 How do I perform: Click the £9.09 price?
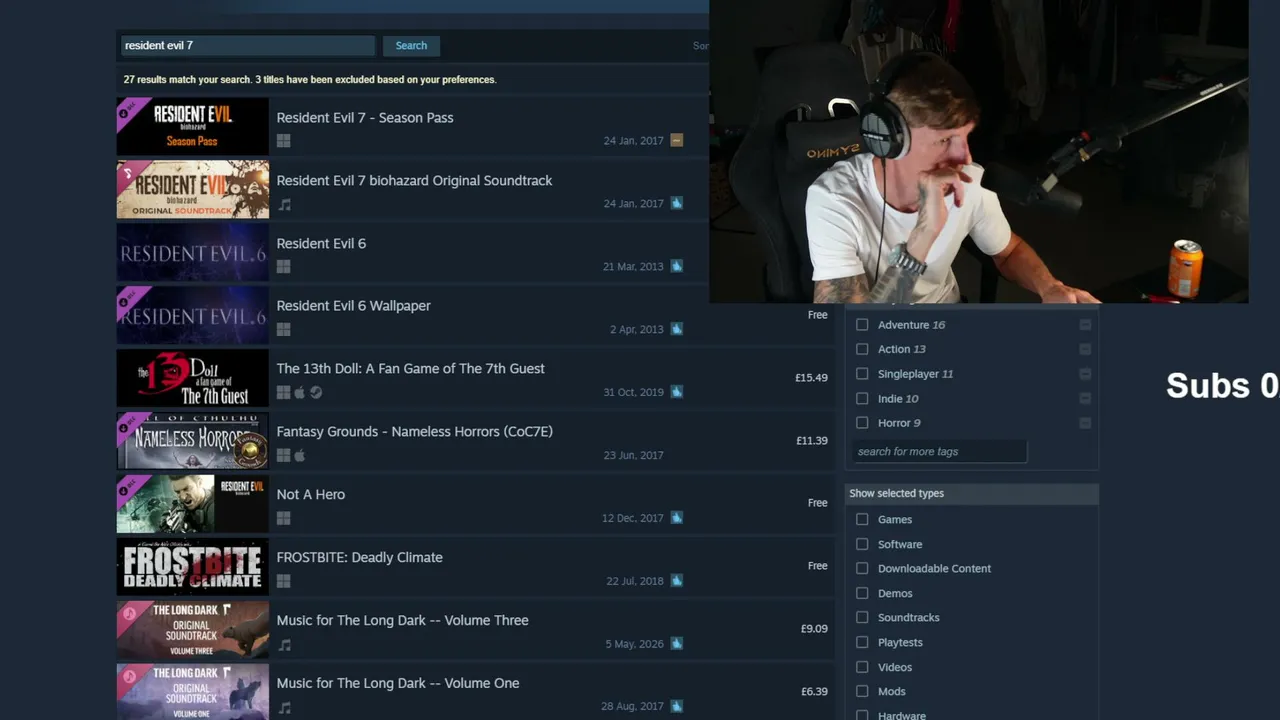[814, 629]
